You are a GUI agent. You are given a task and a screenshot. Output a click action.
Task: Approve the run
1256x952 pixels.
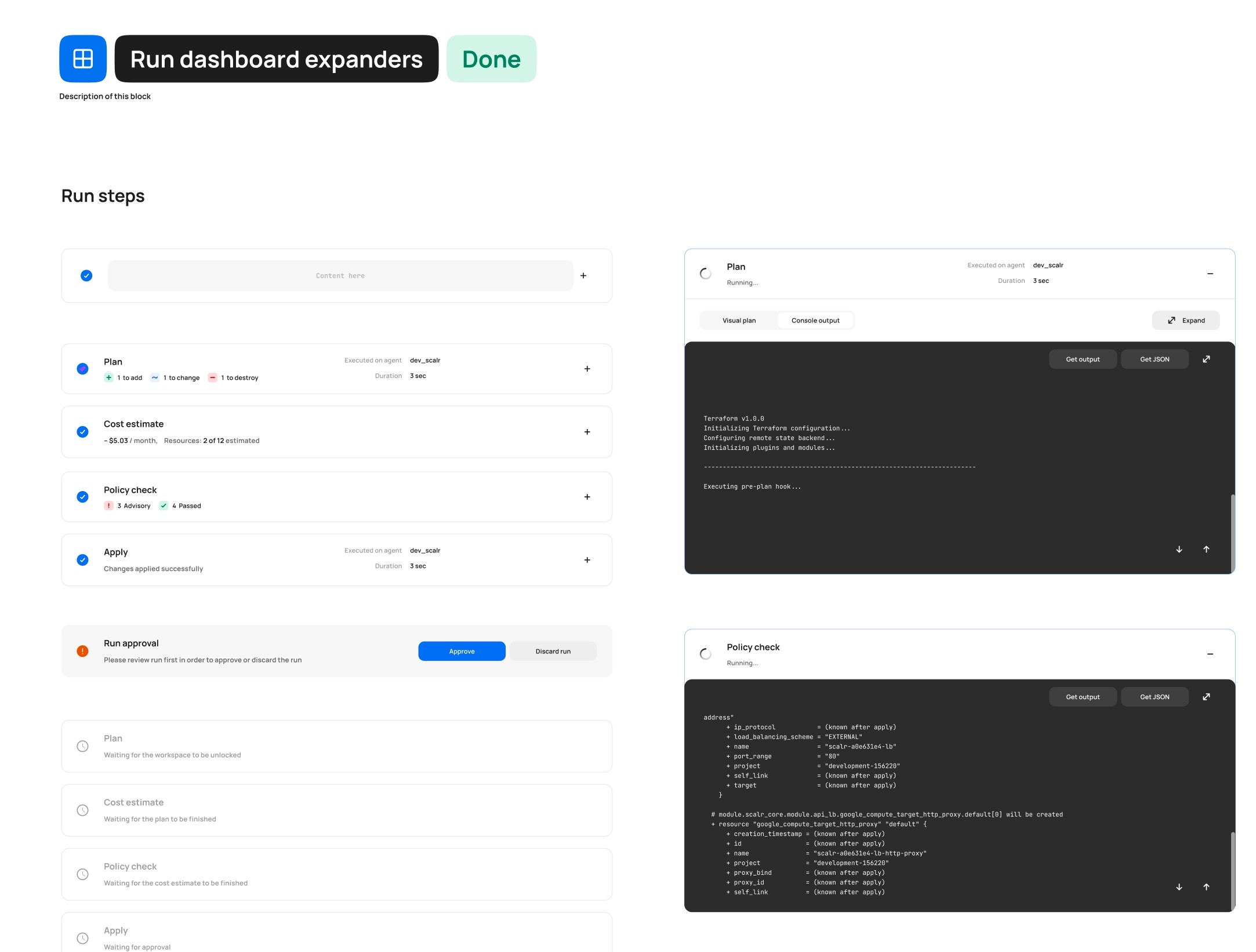click(x=462, y=651)
